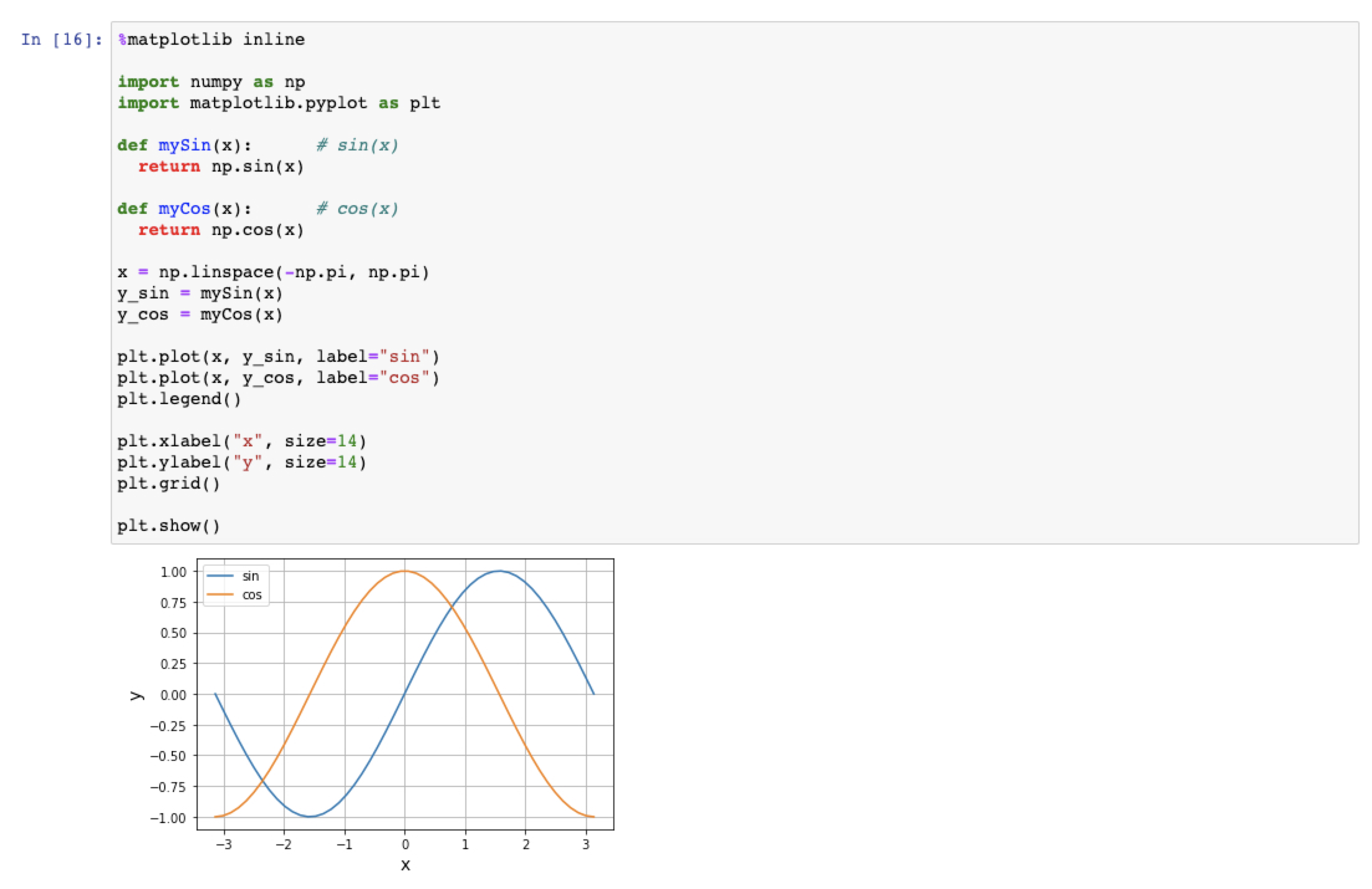Click the In [16] cell prompt

click(61, 40)
